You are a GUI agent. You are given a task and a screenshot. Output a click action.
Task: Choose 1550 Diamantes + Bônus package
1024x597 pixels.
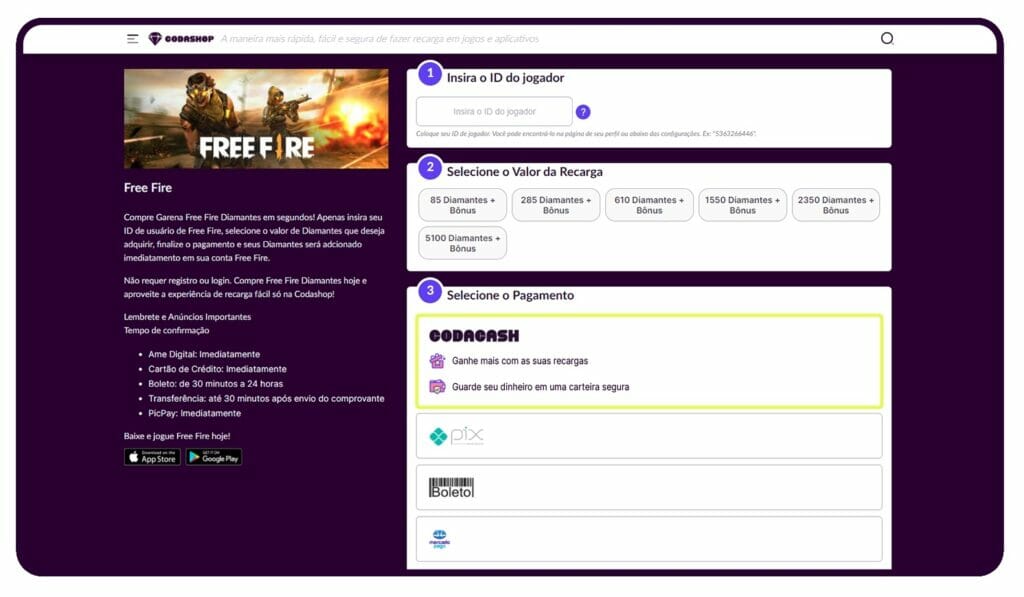pyautogui.click(x=742, y=205)
